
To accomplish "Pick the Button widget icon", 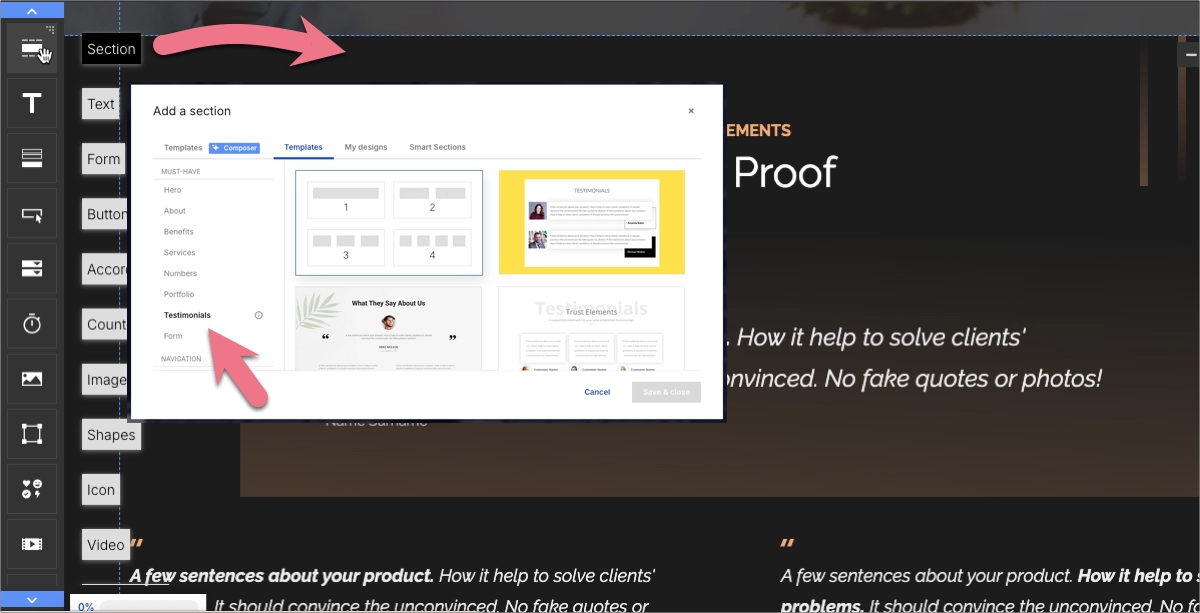I will click(x=32, y=213).
